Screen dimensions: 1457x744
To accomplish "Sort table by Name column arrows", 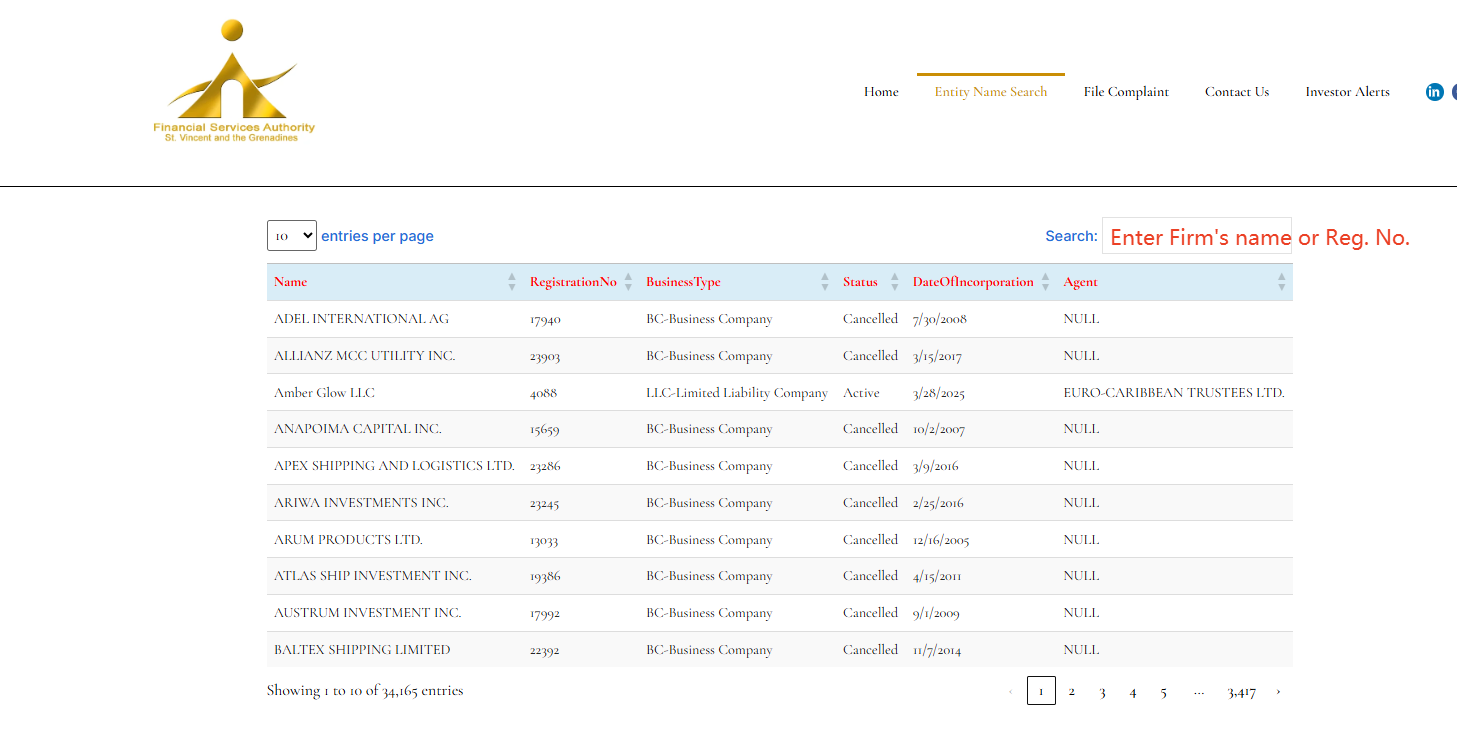I will click(x=512, y=282).
